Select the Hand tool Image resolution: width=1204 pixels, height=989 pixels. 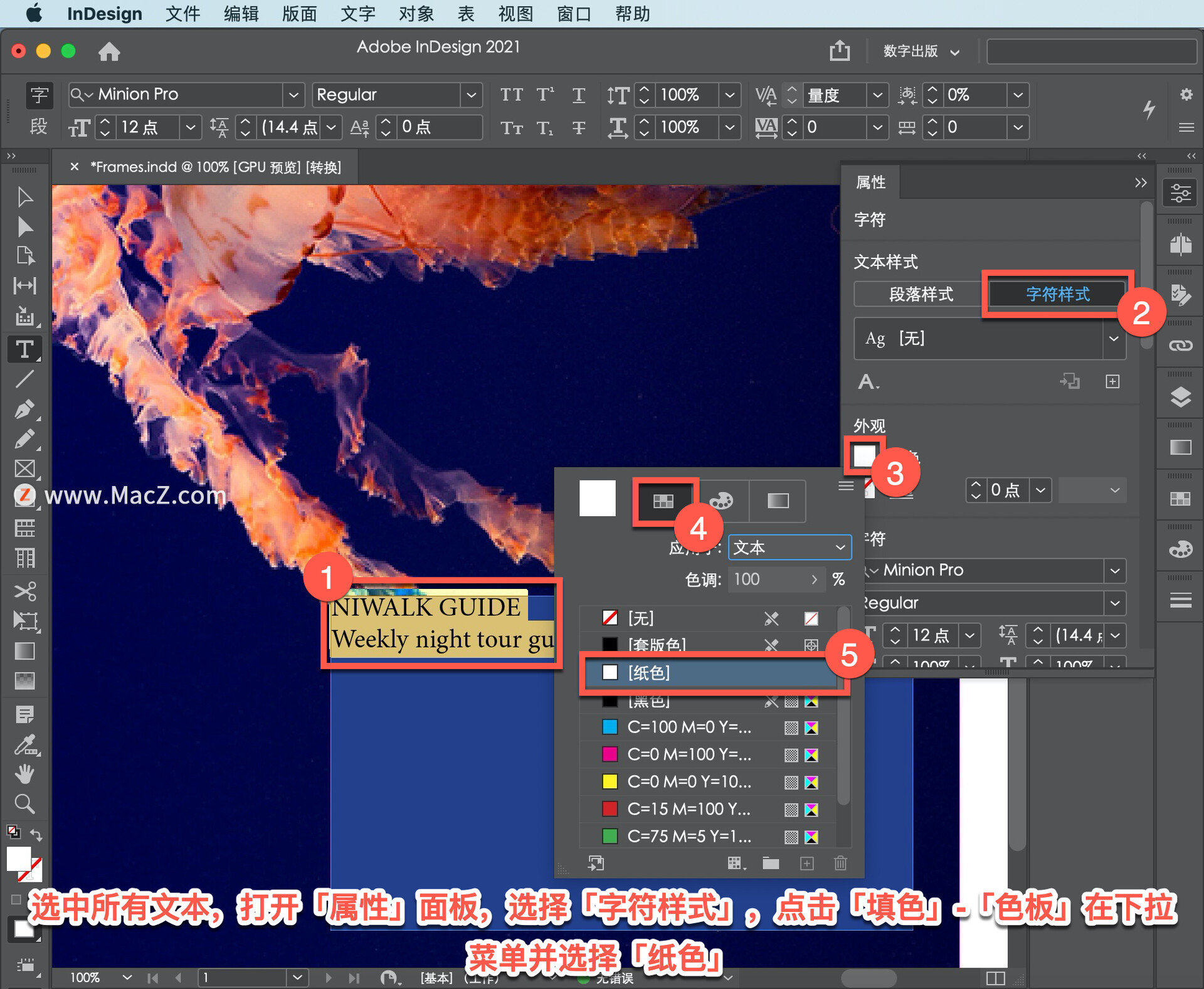click(24, 775)
